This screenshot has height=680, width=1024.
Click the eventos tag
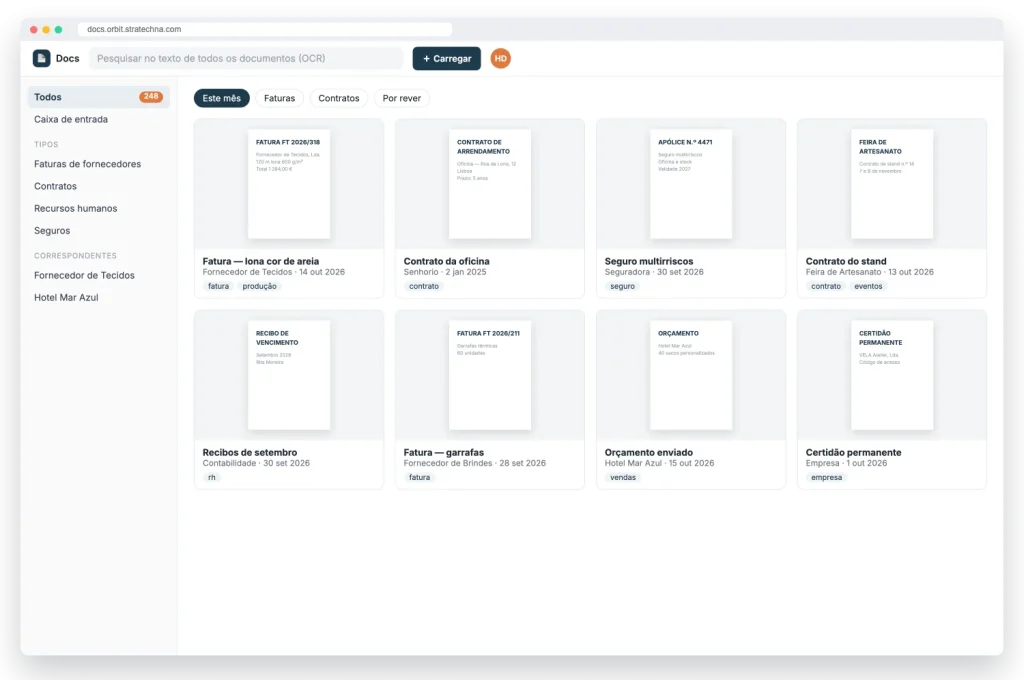(868, 286)
